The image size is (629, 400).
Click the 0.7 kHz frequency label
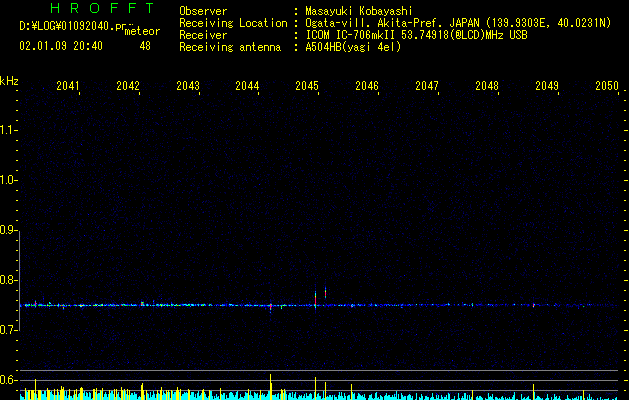point(8,330)
